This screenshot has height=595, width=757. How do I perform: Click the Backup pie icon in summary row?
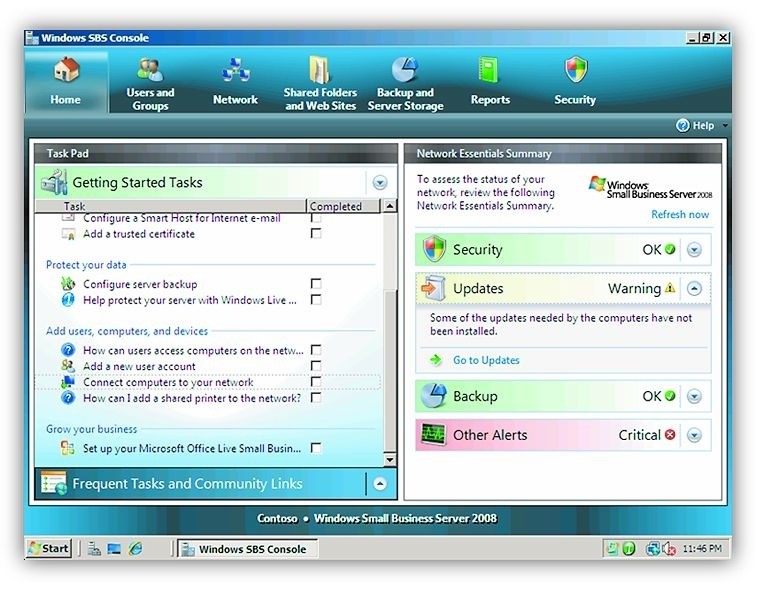(433, 396)
